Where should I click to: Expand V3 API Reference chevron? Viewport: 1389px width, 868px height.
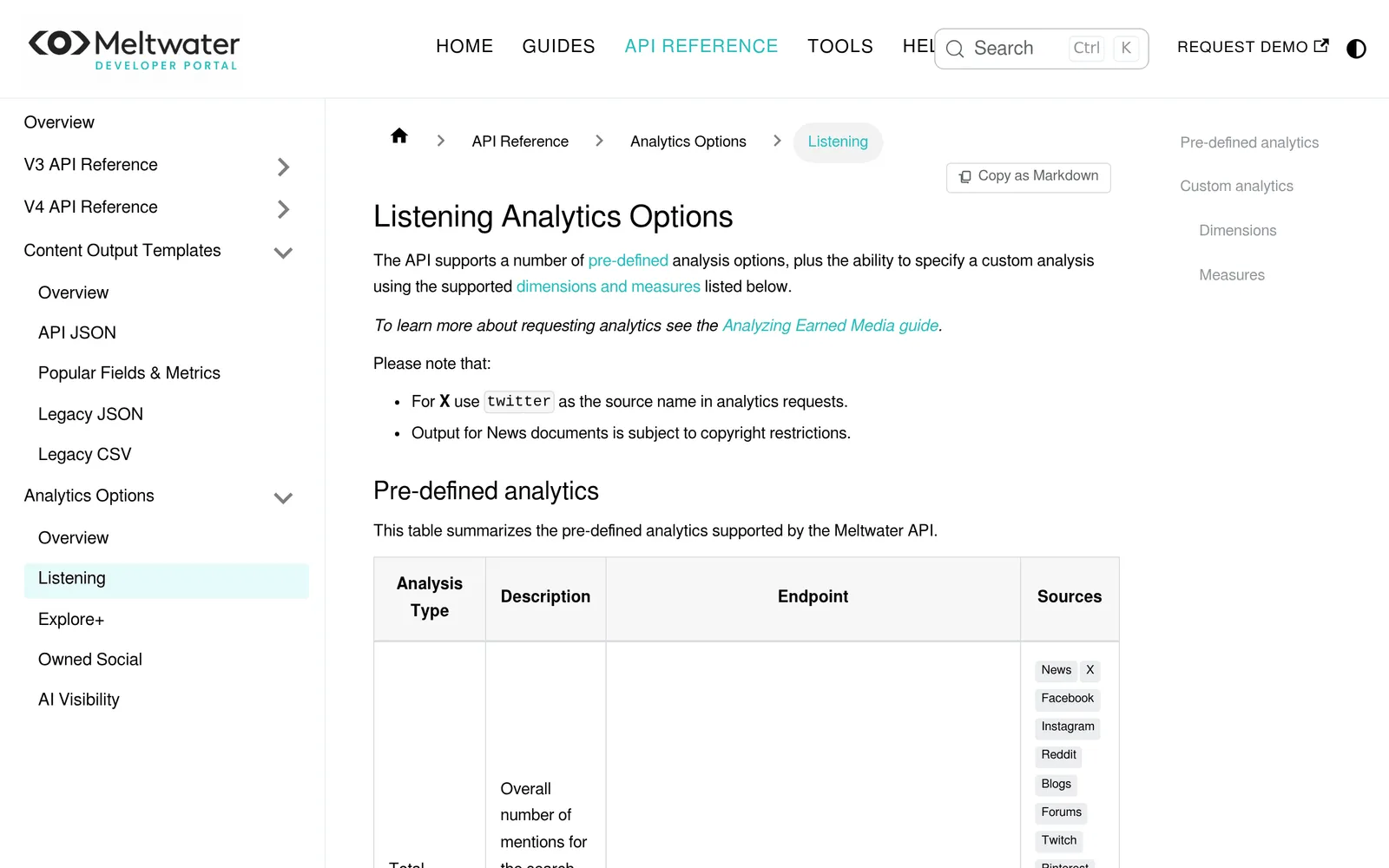coord(283,167)
